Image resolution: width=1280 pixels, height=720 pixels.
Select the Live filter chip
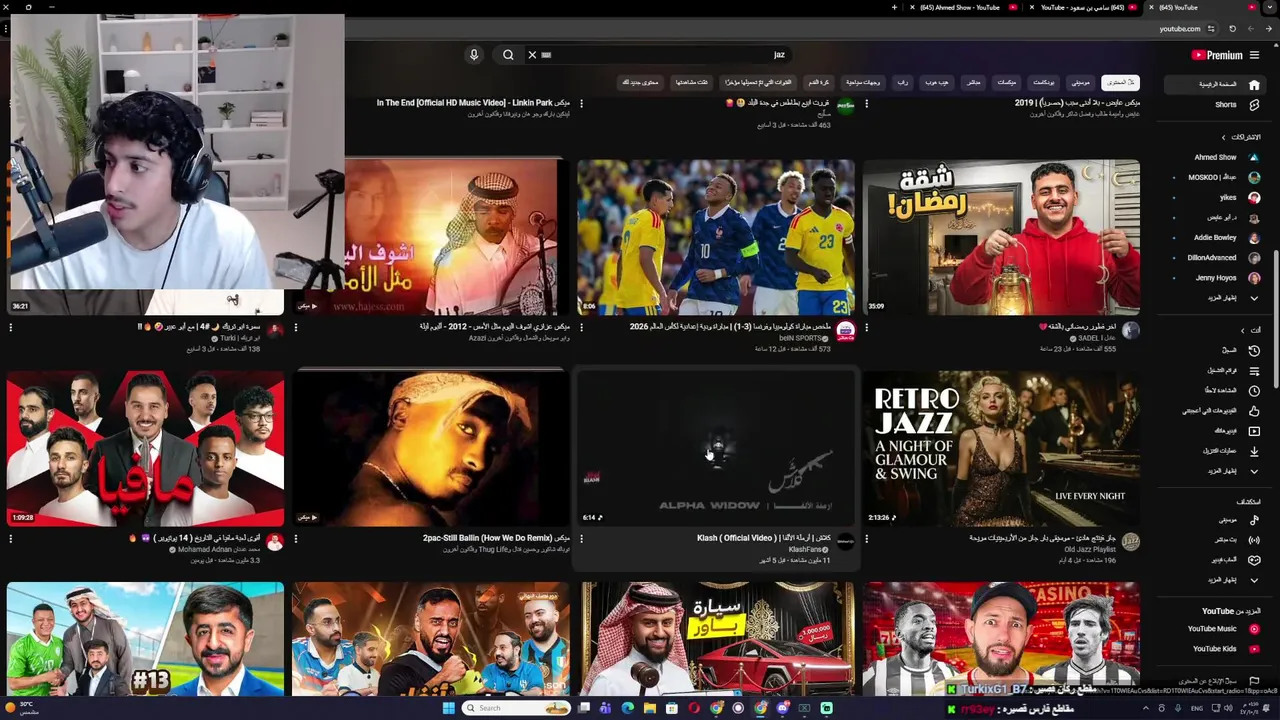click(x=973, y=82)
